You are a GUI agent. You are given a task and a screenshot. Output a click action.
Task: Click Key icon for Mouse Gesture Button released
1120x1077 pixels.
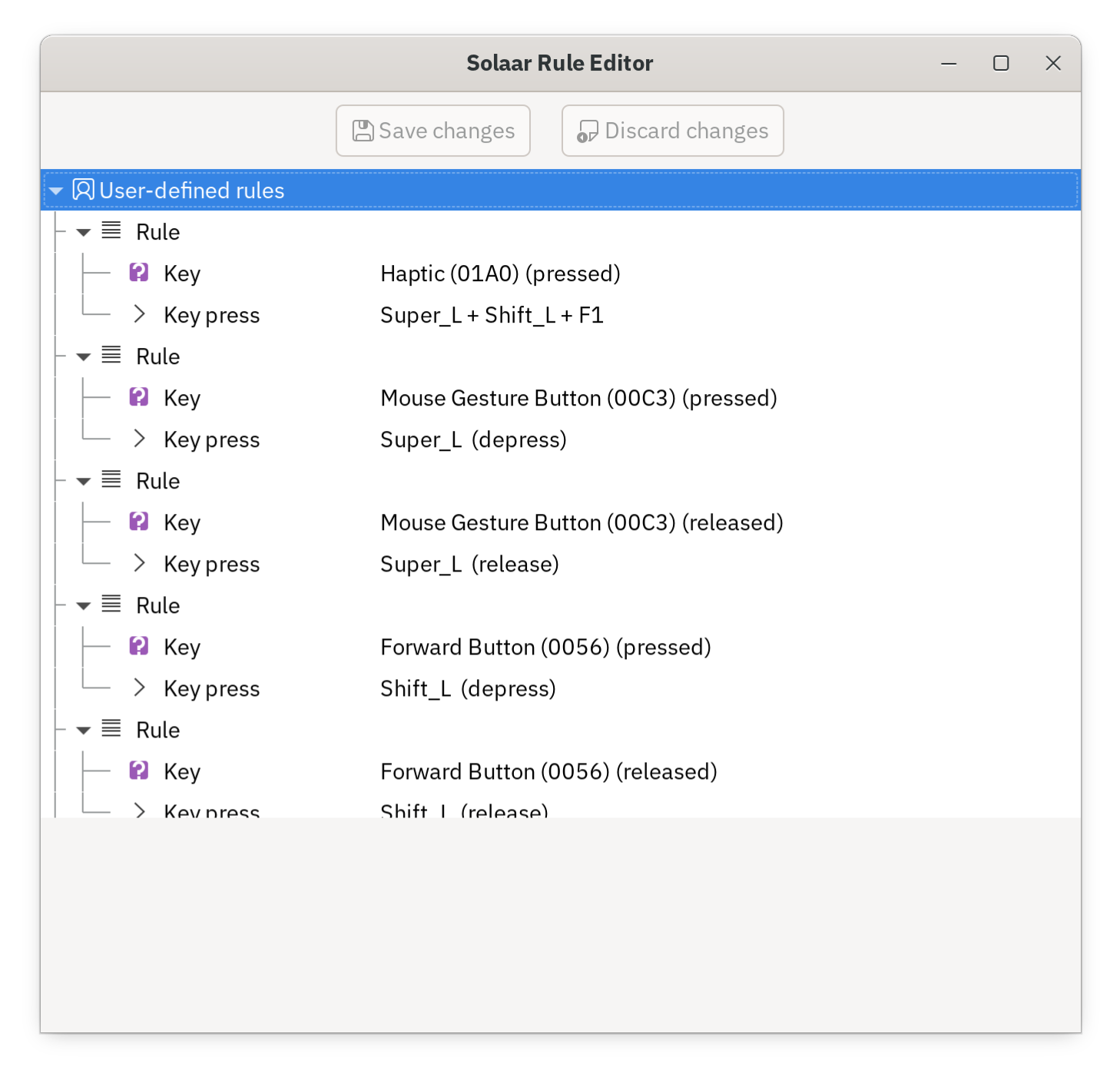tap(139, 522)
